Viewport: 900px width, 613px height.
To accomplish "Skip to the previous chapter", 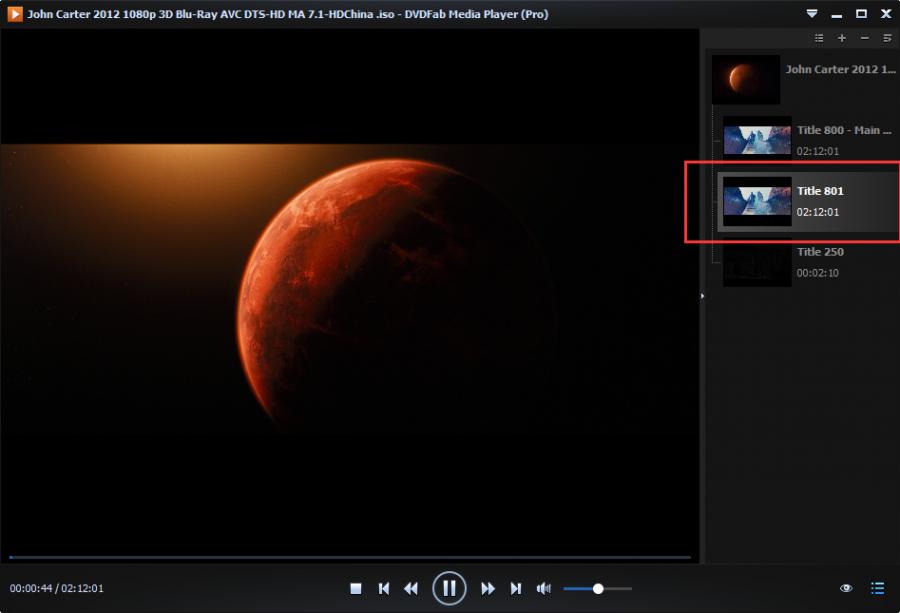I will coord(383,589).
